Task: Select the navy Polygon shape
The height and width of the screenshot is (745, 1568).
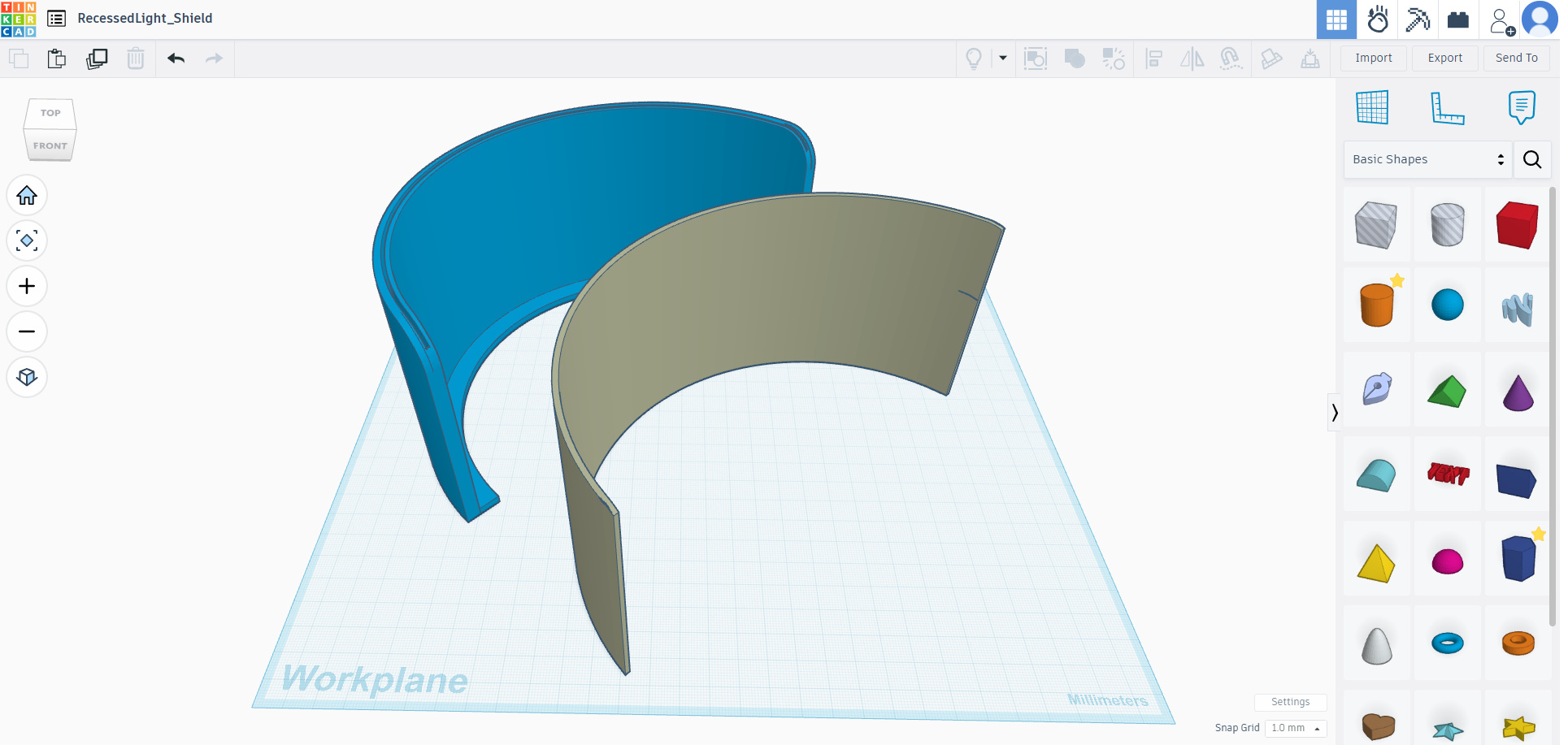Action: click(1518, 559)
